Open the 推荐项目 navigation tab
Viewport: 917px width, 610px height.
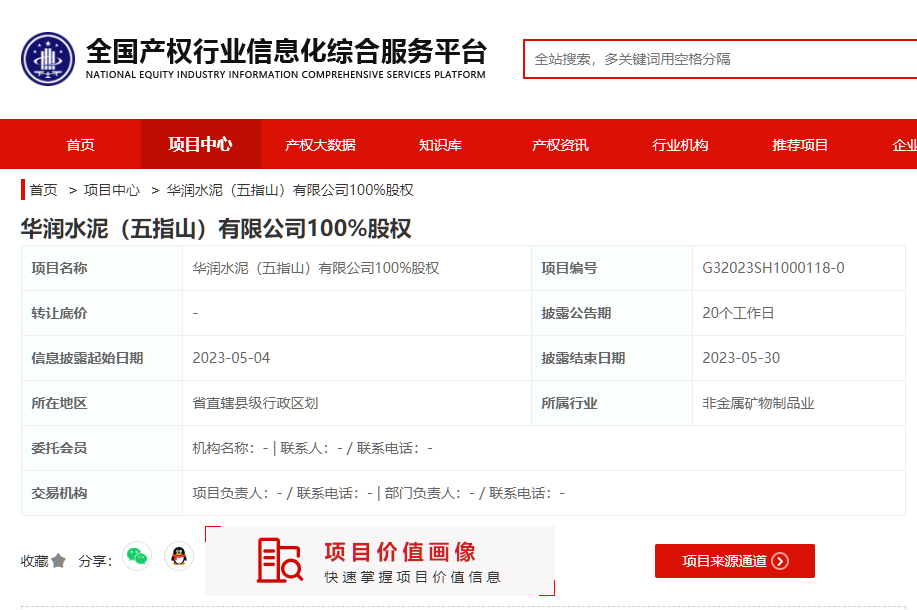tap(800, 144)
